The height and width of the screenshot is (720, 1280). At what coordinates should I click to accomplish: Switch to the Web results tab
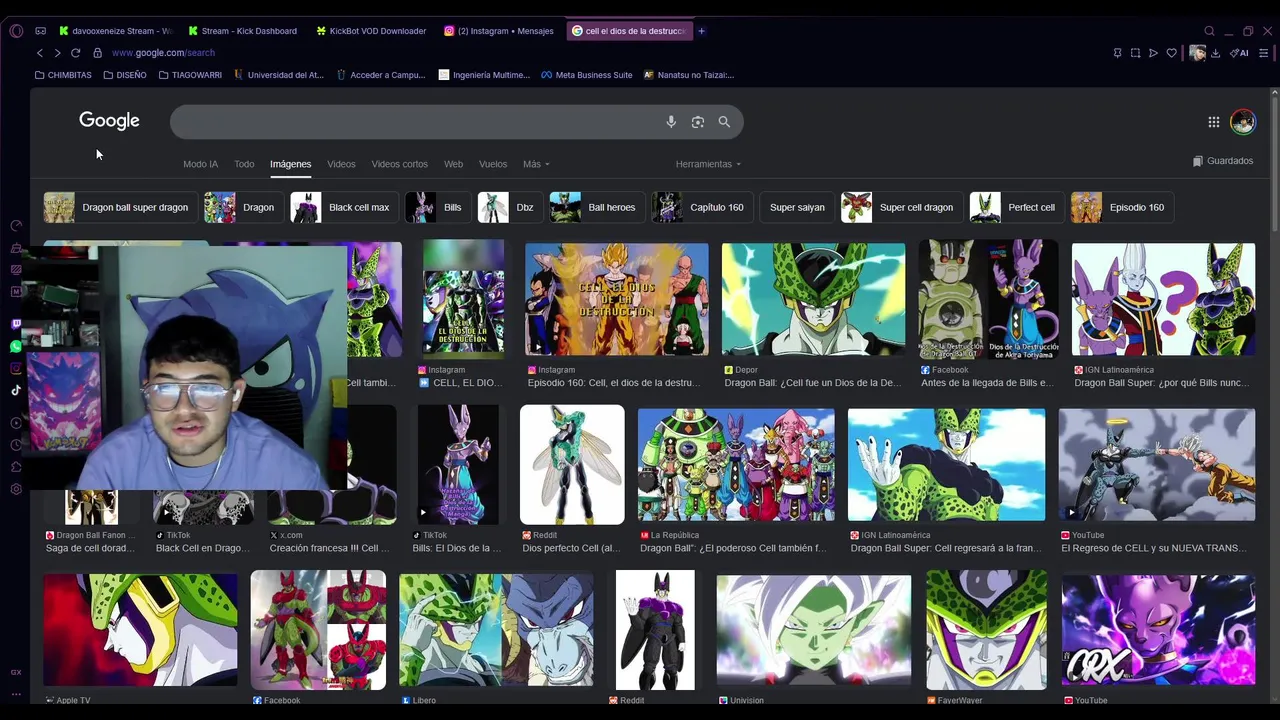[453, 164]
